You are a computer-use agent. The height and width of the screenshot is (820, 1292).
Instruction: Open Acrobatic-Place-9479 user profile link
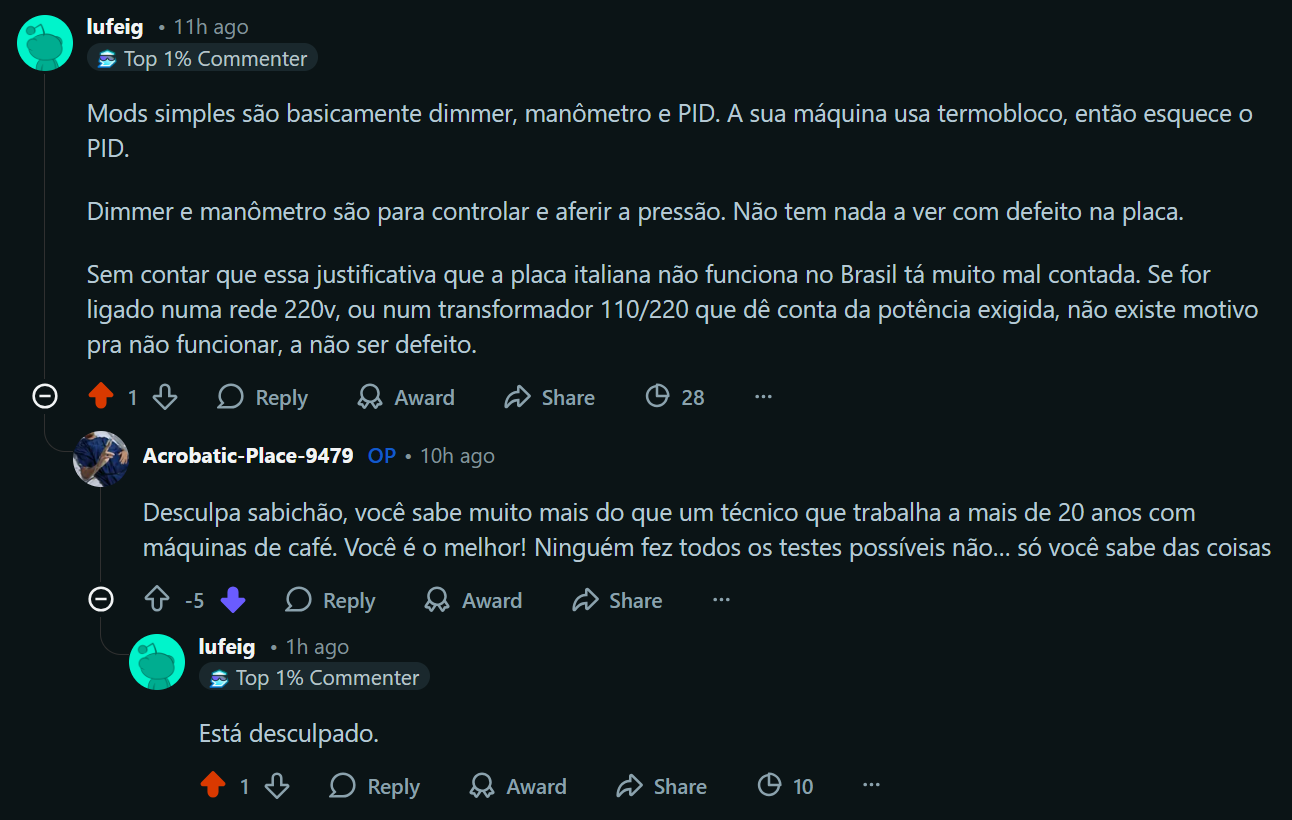248,456
